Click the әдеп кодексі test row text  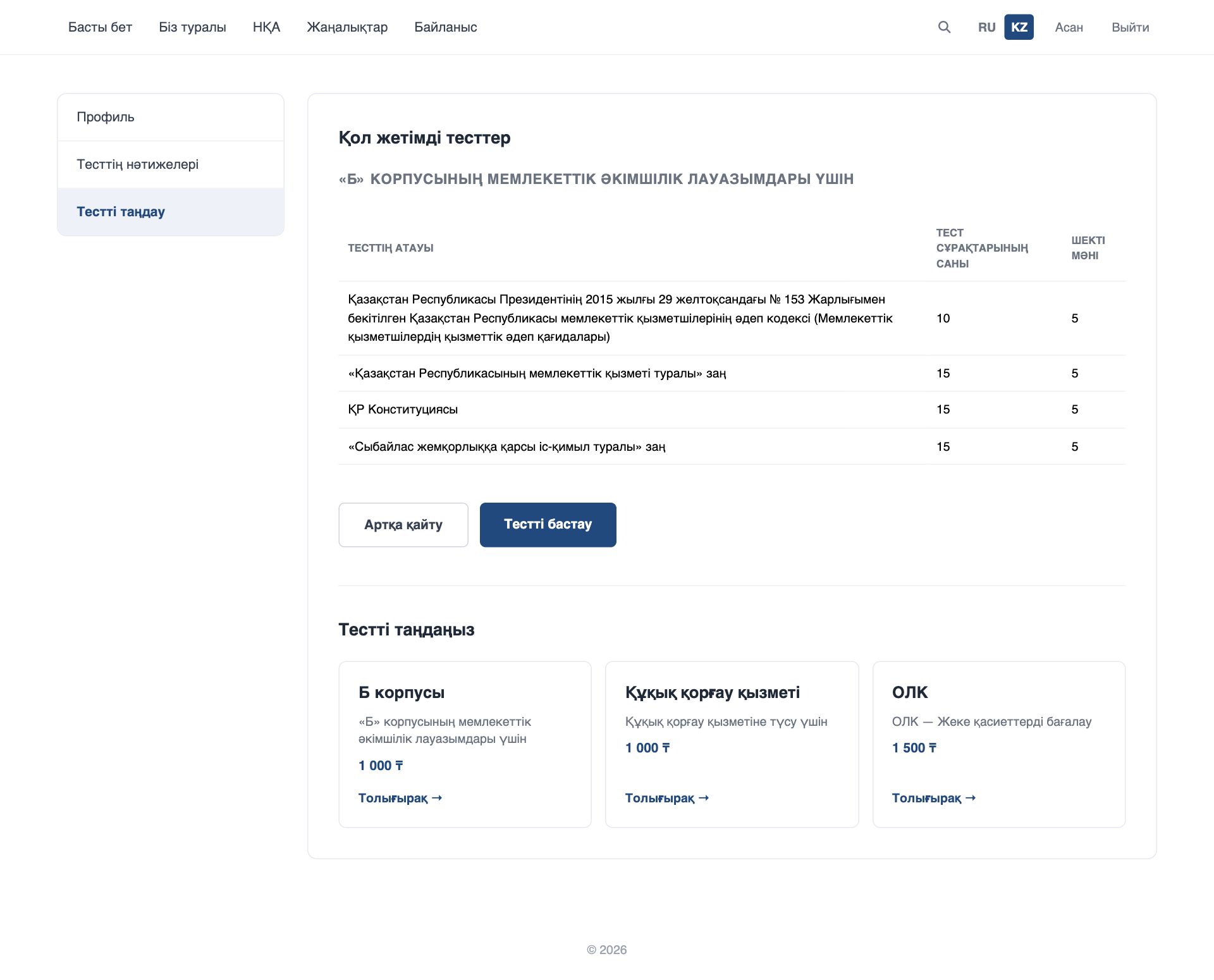(620, 318)
